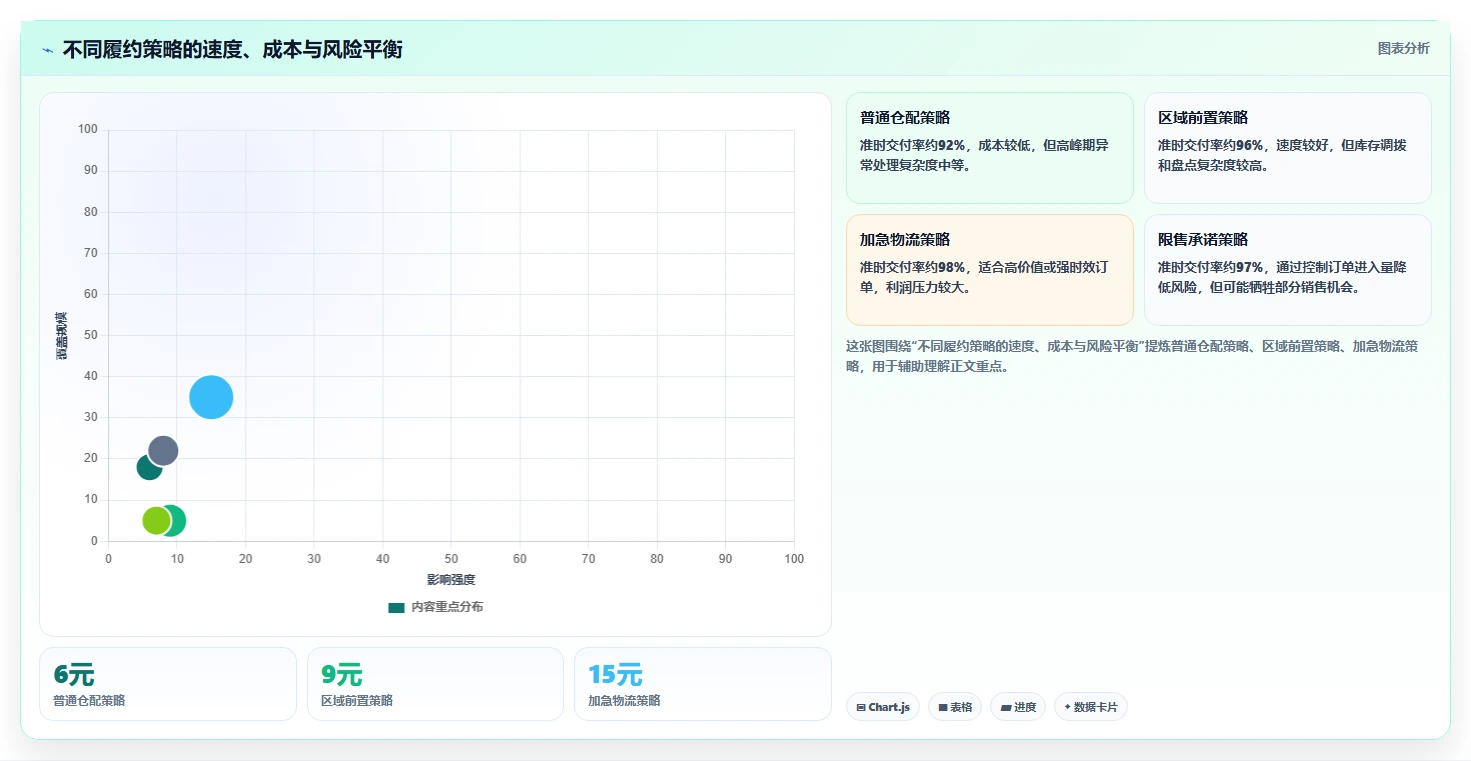Click the 92% on-time rate text
1471x761 pixels.
click(x=952, y=145)
